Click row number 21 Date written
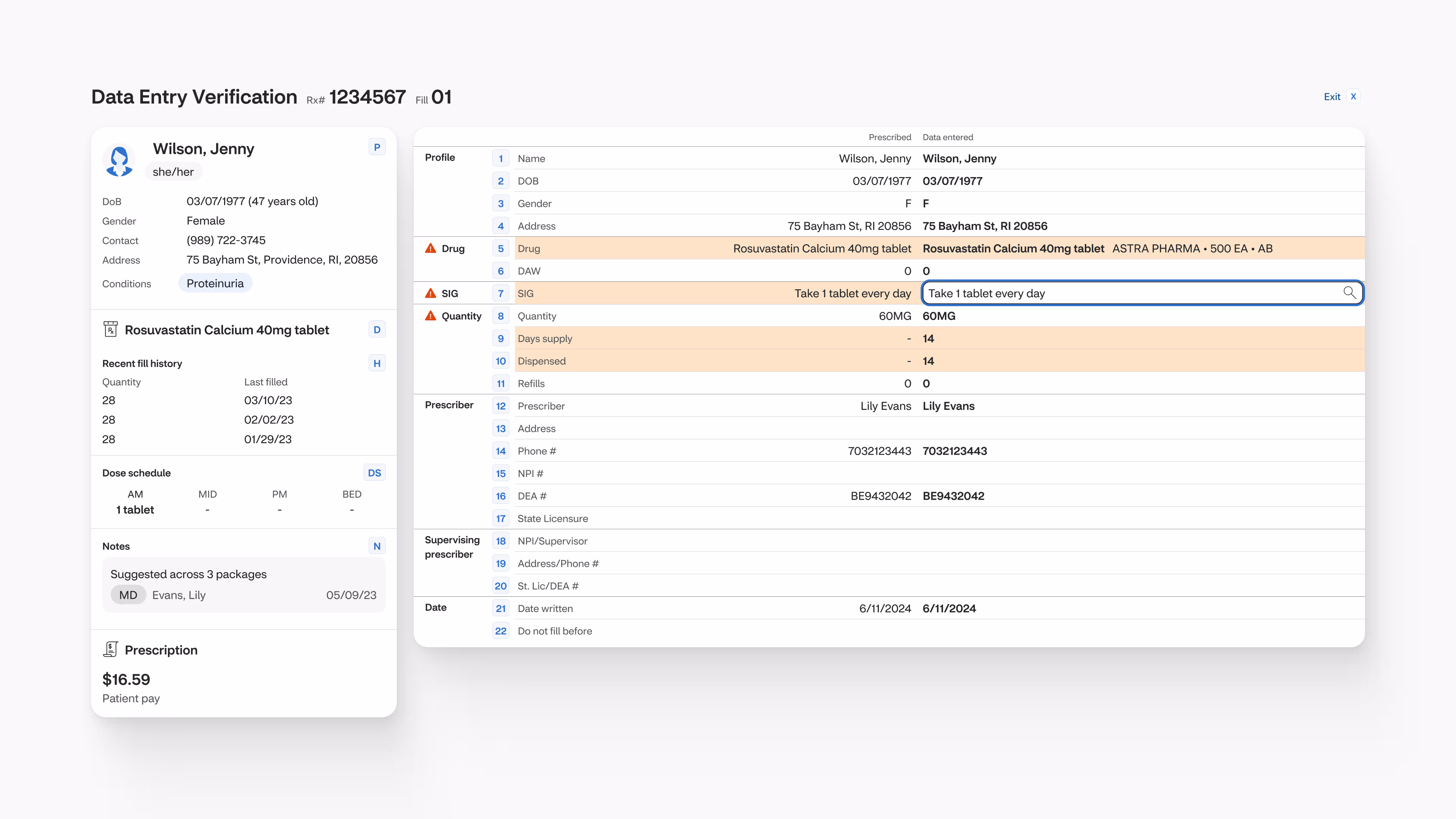Image resolution: width=1456 pixels, height=819 pixels. point(500,609)
